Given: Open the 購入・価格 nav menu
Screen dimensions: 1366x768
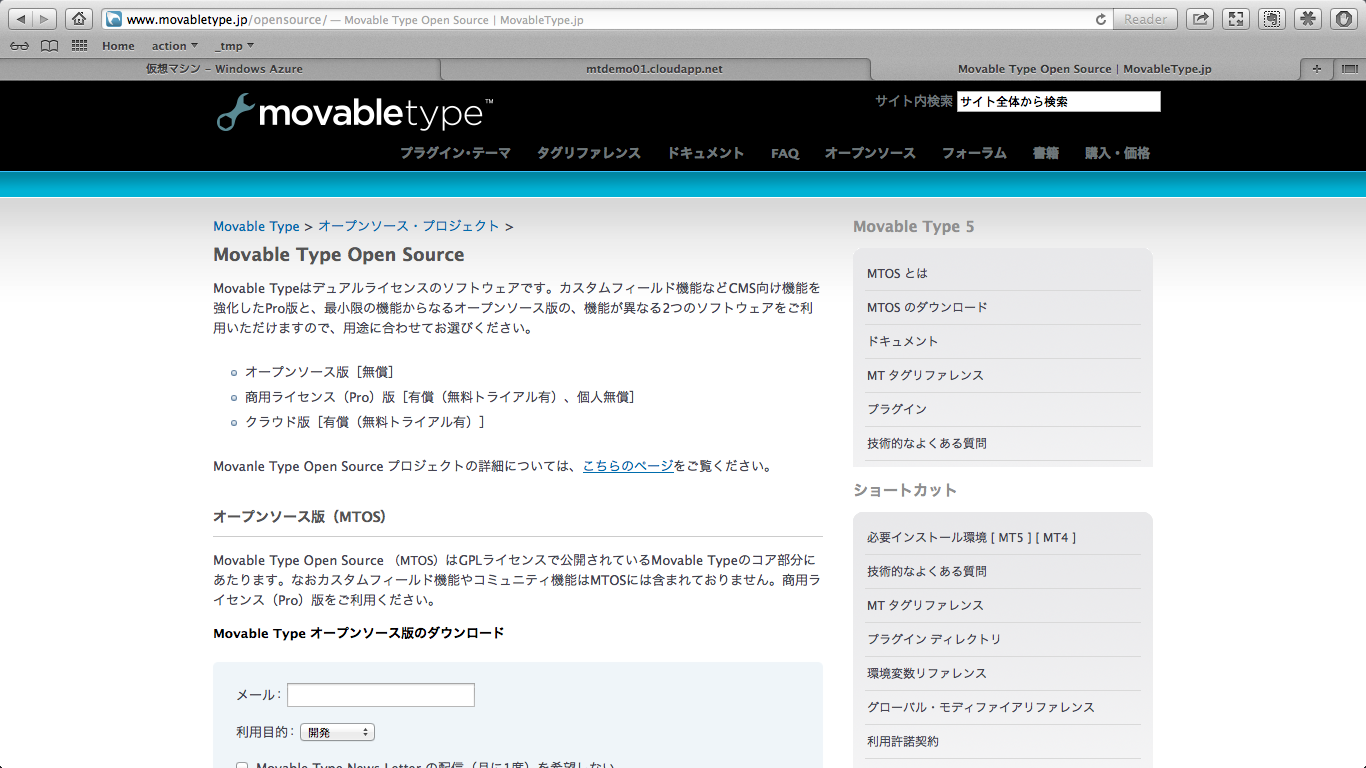Looking at the screenshot, I should (x=1118, y=153).
